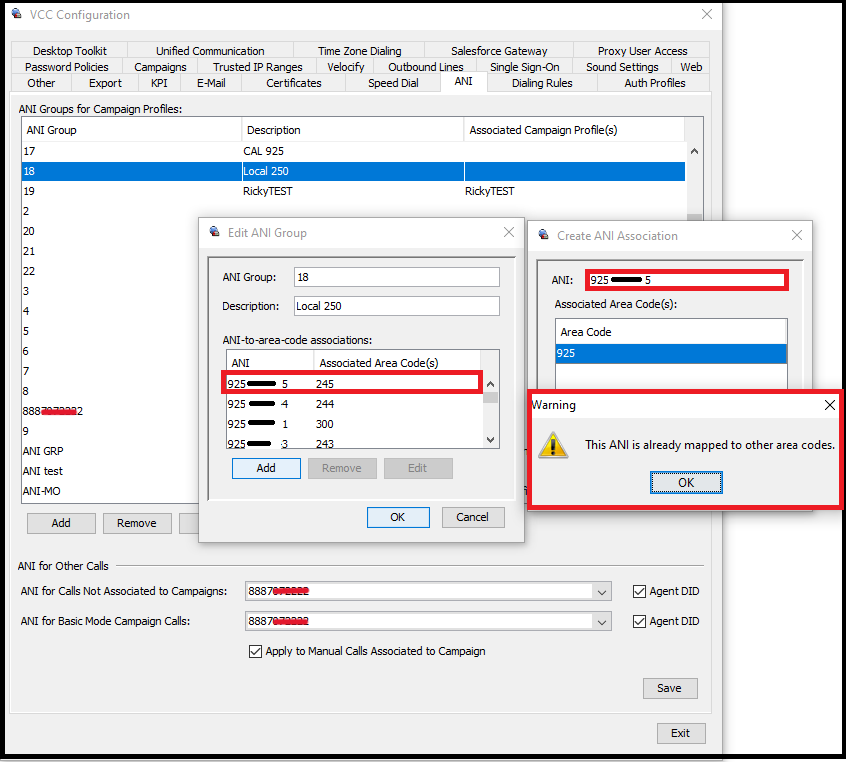Click the VCC Configuration window title icon

[x=17, y=14]
